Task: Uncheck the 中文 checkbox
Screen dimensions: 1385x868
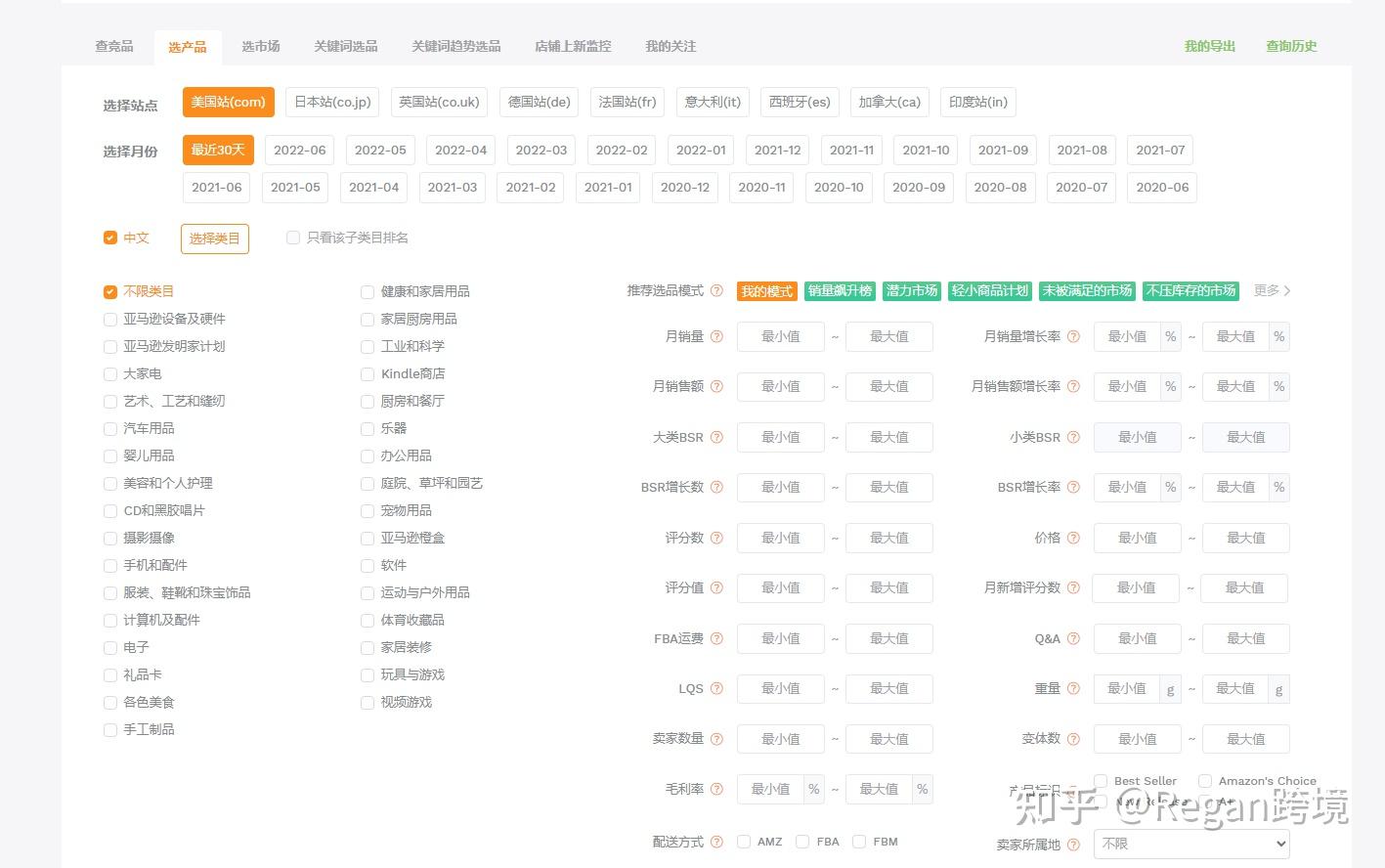Action: click(110, 238)
